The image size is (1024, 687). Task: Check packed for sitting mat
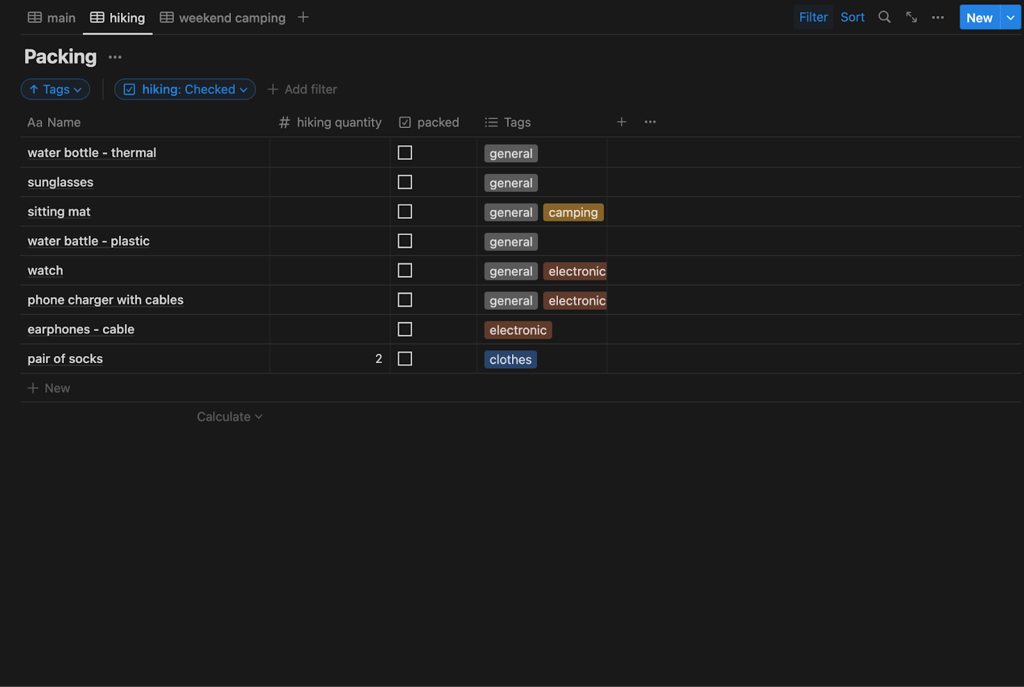[405, 212]
